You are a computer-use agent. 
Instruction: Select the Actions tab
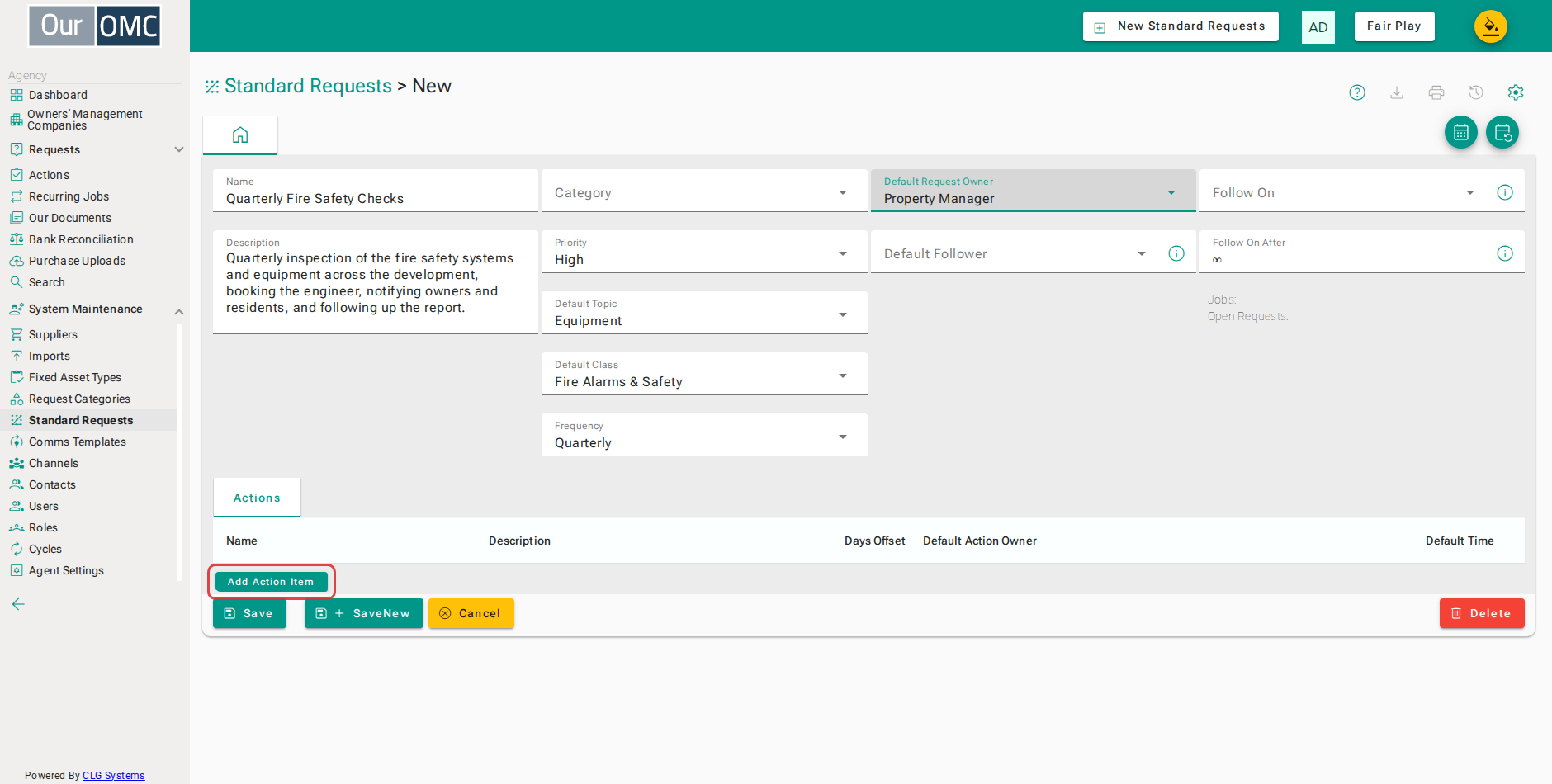(x=257, y=498)
